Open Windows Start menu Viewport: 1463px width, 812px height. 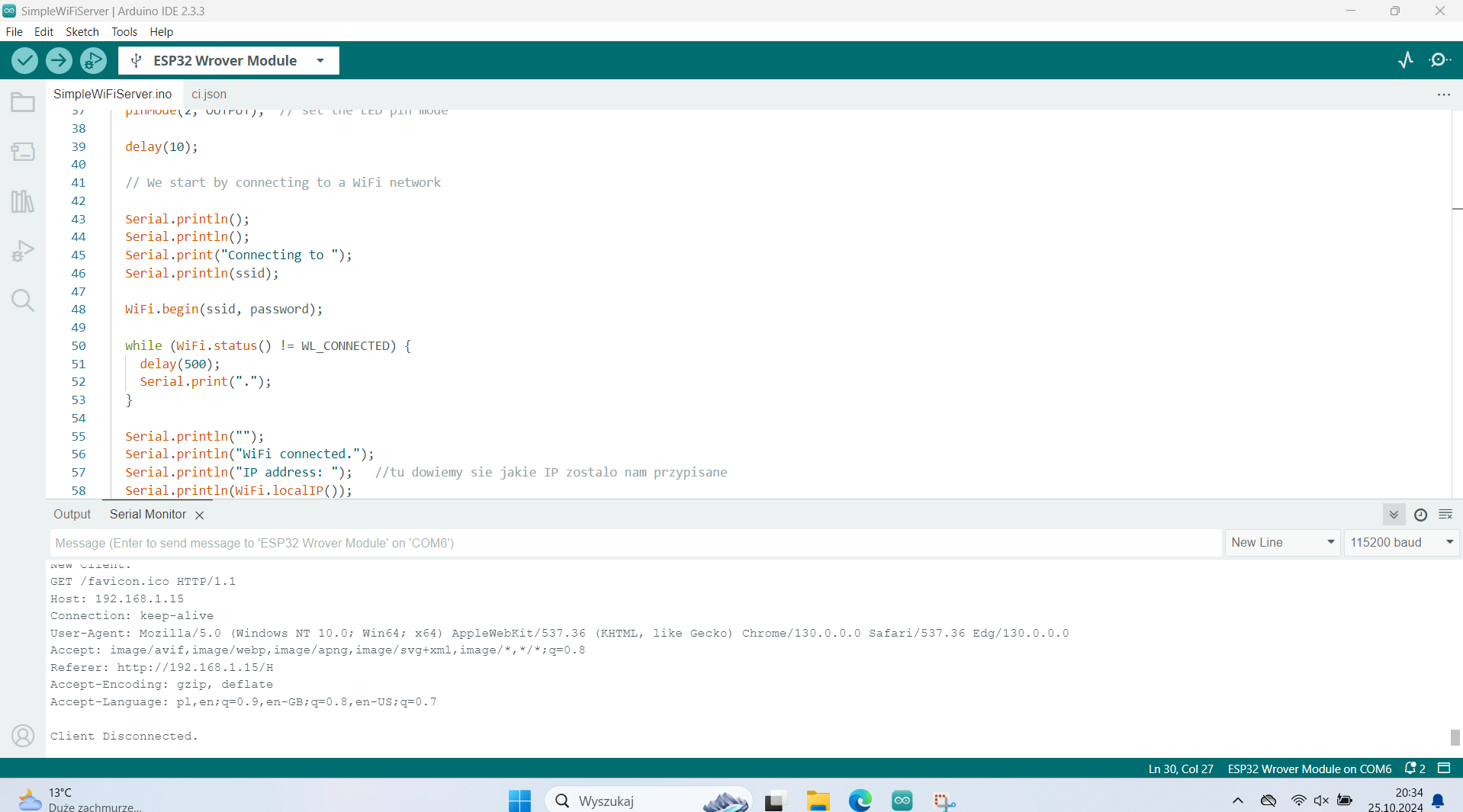519,801
